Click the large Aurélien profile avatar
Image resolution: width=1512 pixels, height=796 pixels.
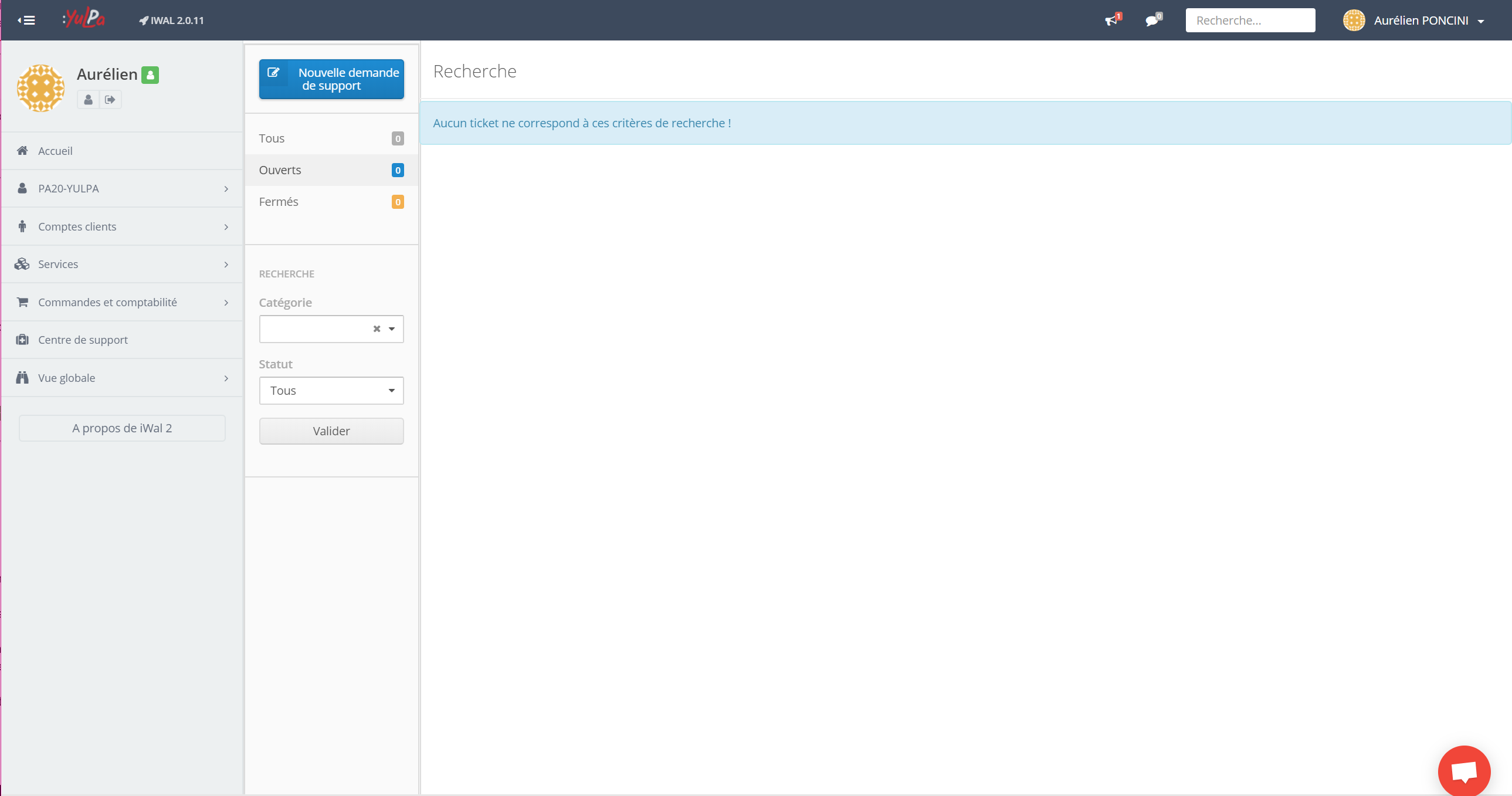[40, 87]
